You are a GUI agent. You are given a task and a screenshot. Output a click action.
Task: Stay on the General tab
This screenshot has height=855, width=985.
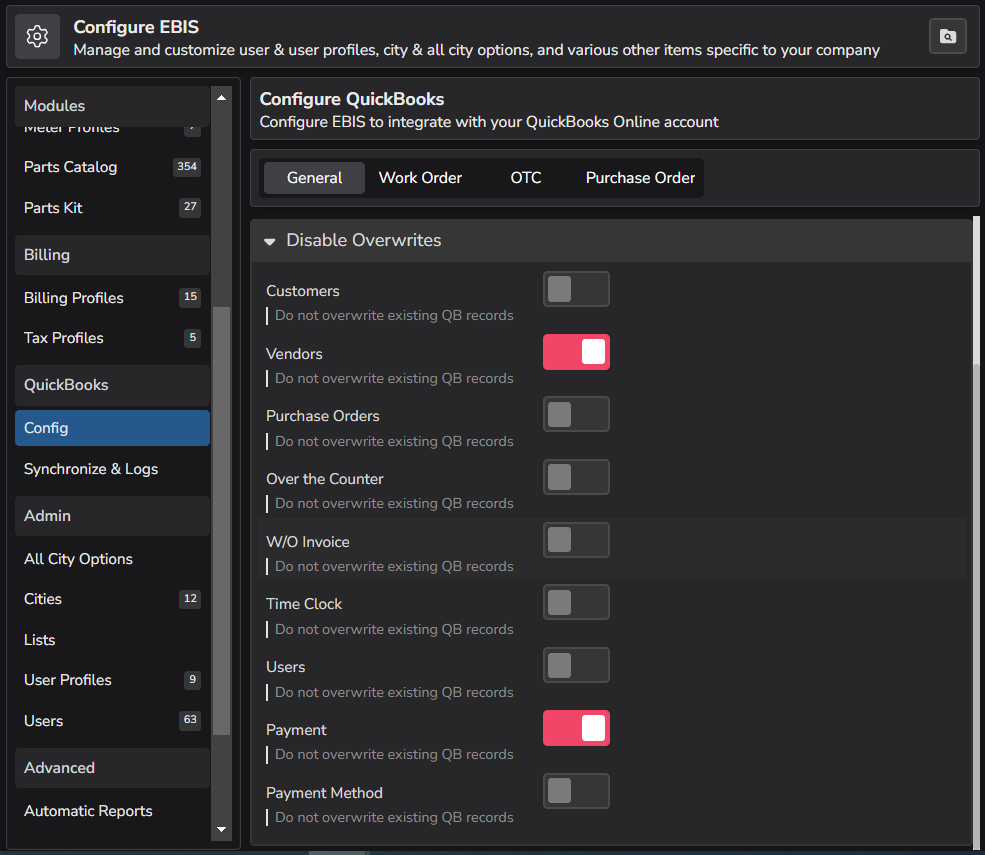[x=313, y=177]
